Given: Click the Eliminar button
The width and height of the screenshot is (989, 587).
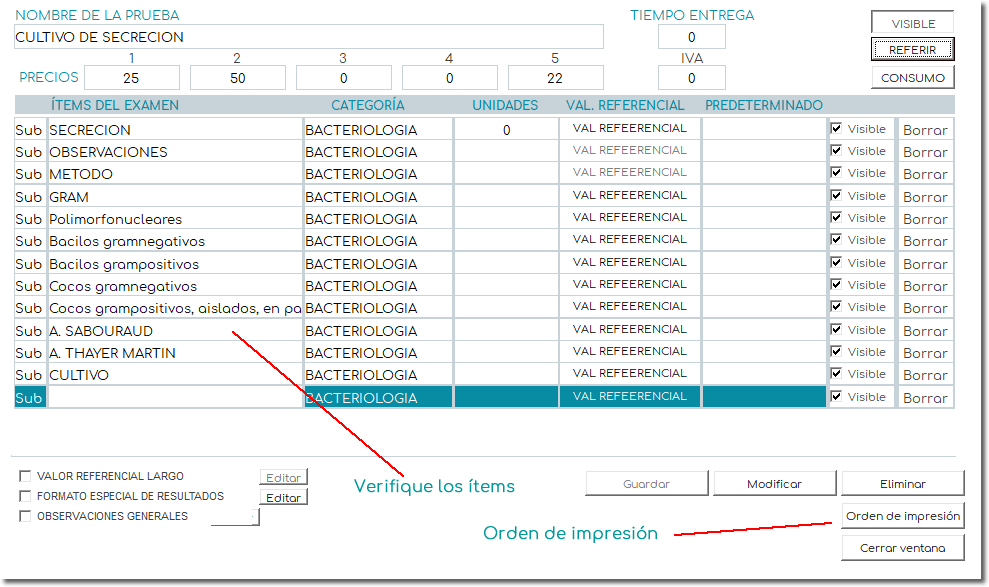Looking at the screenshot, I should pos(902,484).
